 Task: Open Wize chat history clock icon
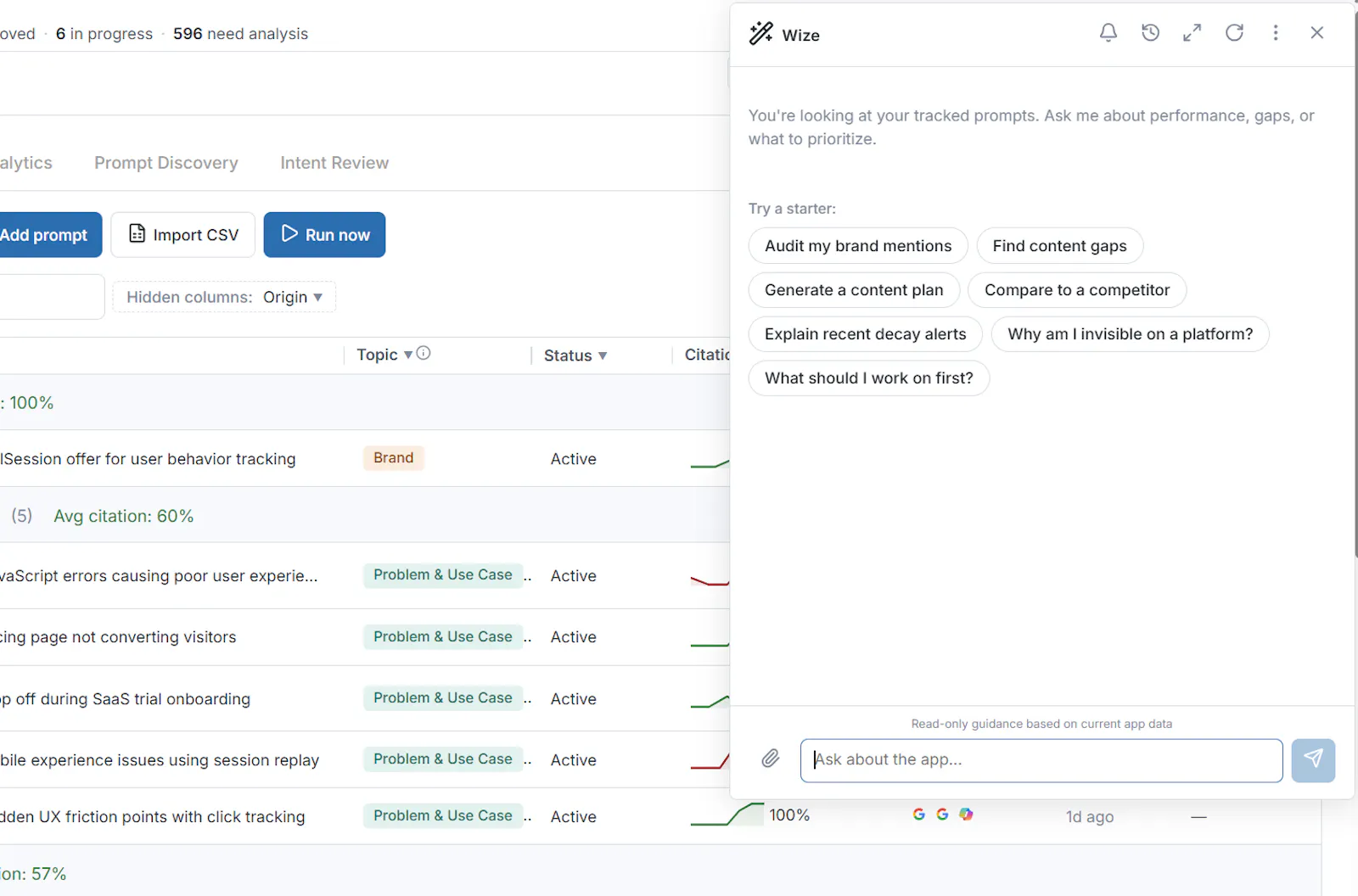[1150, 33]
